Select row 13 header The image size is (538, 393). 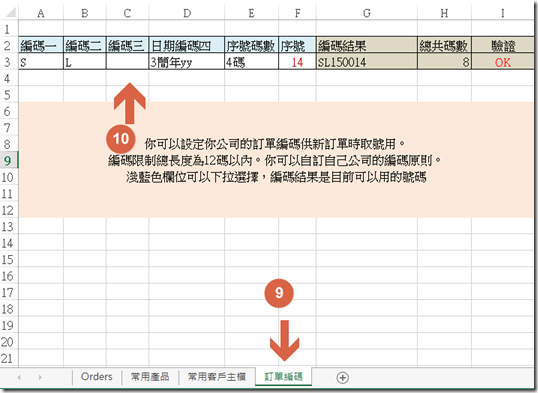8,226
